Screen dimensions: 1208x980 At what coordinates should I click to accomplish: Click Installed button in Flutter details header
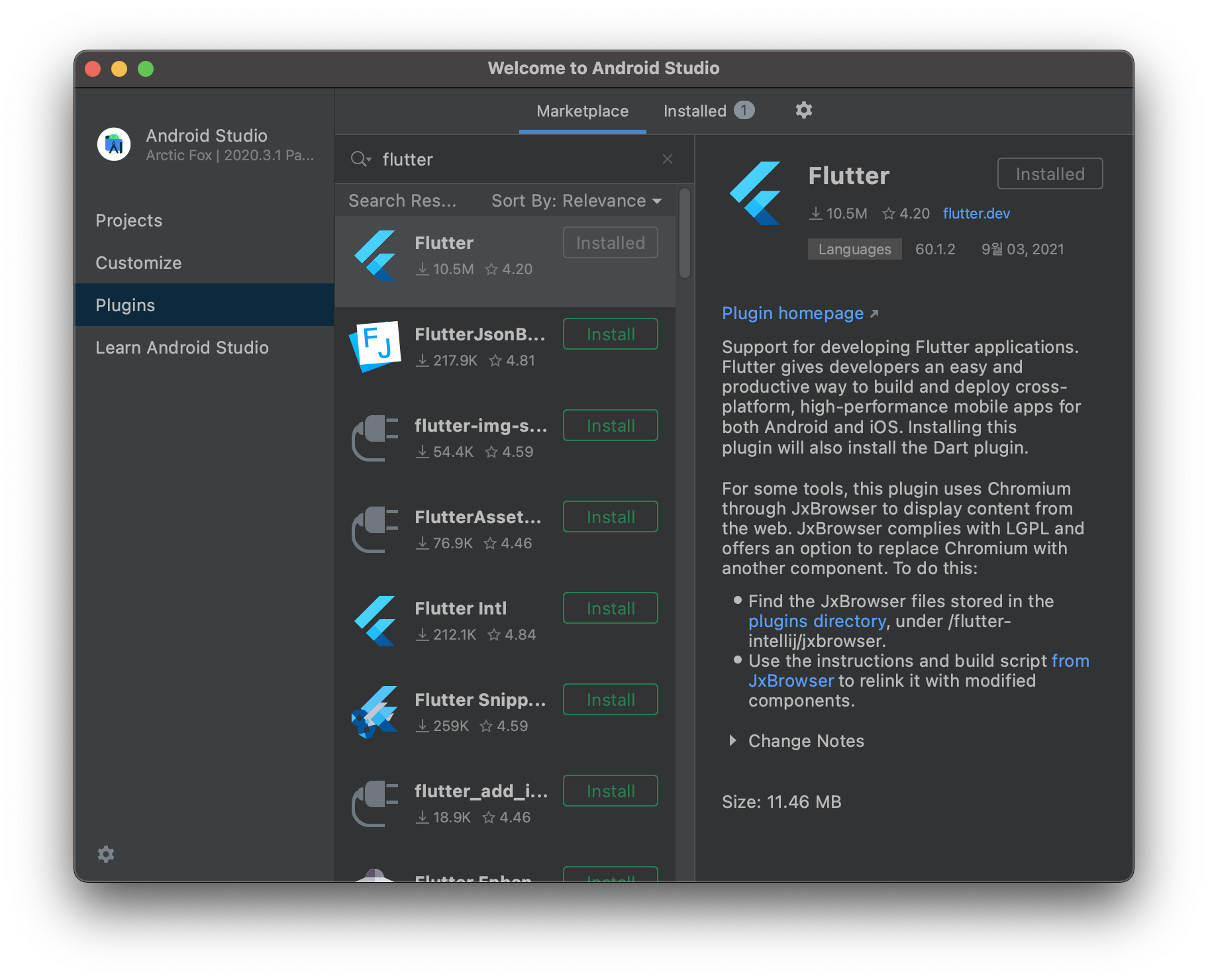[1050, 173]
